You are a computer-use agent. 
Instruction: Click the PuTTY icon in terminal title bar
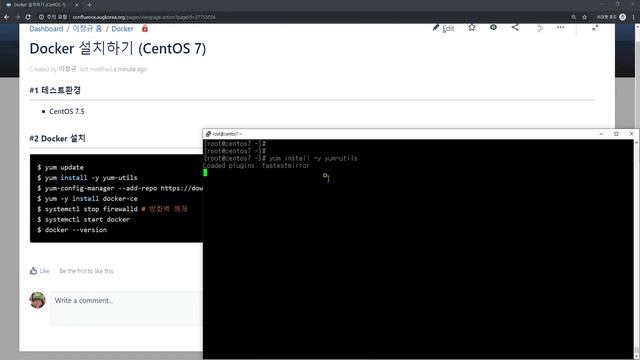coord(208,134)
